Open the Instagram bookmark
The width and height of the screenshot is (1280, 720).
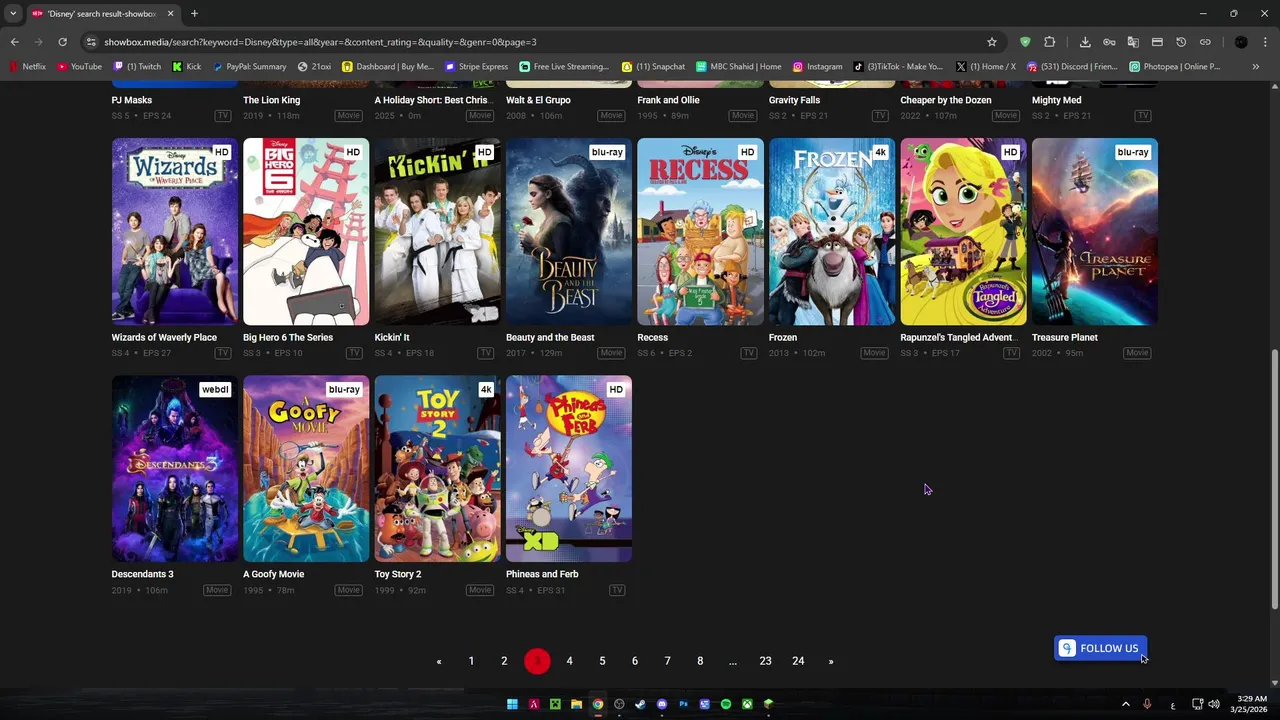(x=817, y=67)
